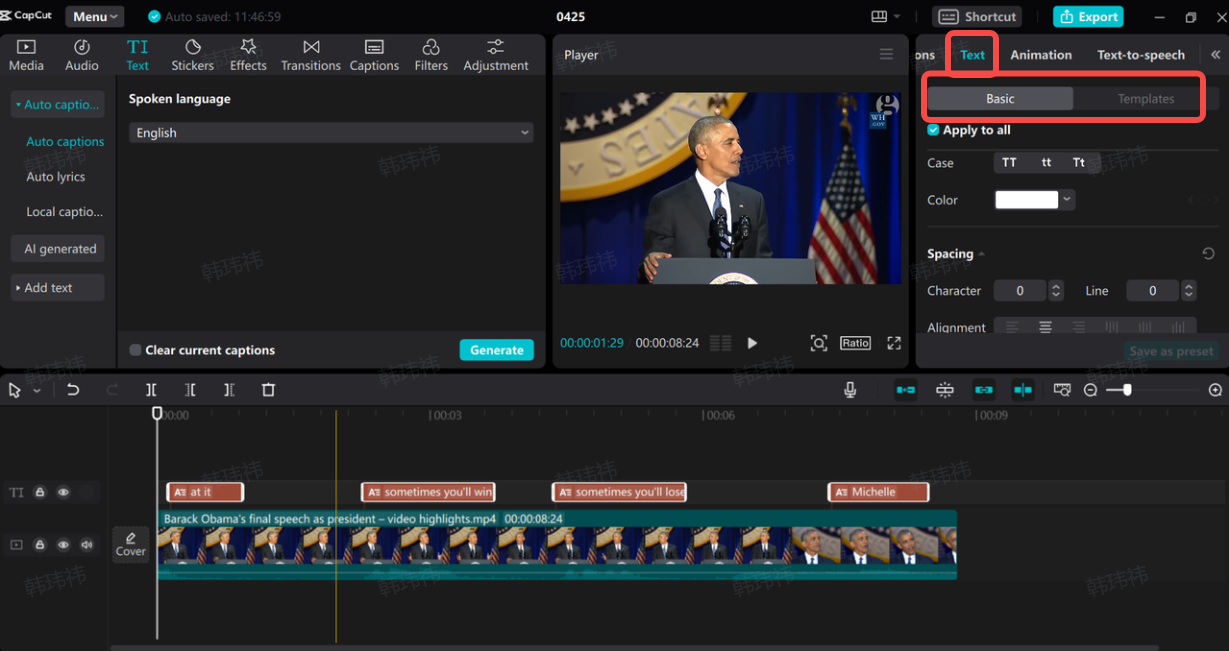Image resolution: width=1229 pixels, height=651 pixels.
Task: Click the Cover edit button
Action: (x=131, y=544)
